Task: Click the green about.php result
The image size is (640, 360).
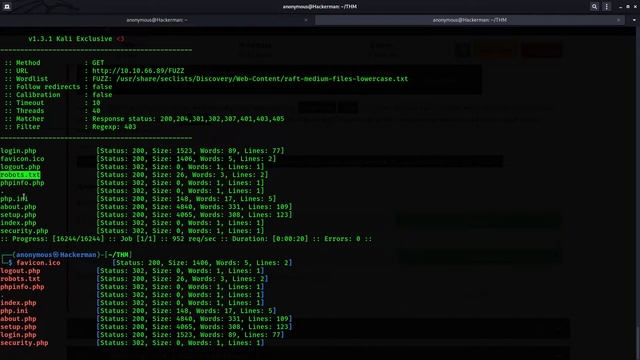Action: point(18,207)
